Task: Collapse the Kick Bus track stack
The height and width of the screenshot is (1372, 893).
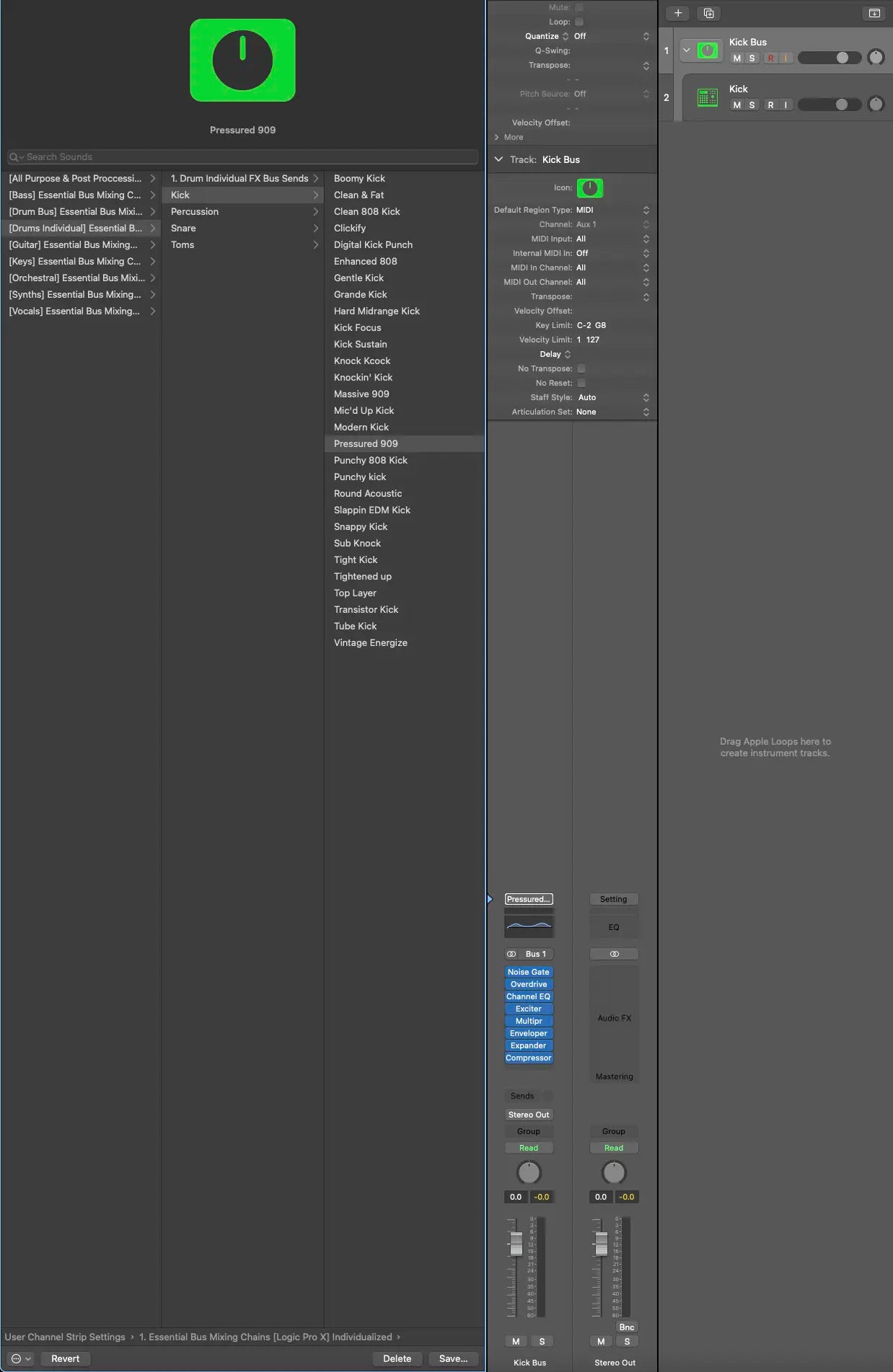Action: point(687,50)
